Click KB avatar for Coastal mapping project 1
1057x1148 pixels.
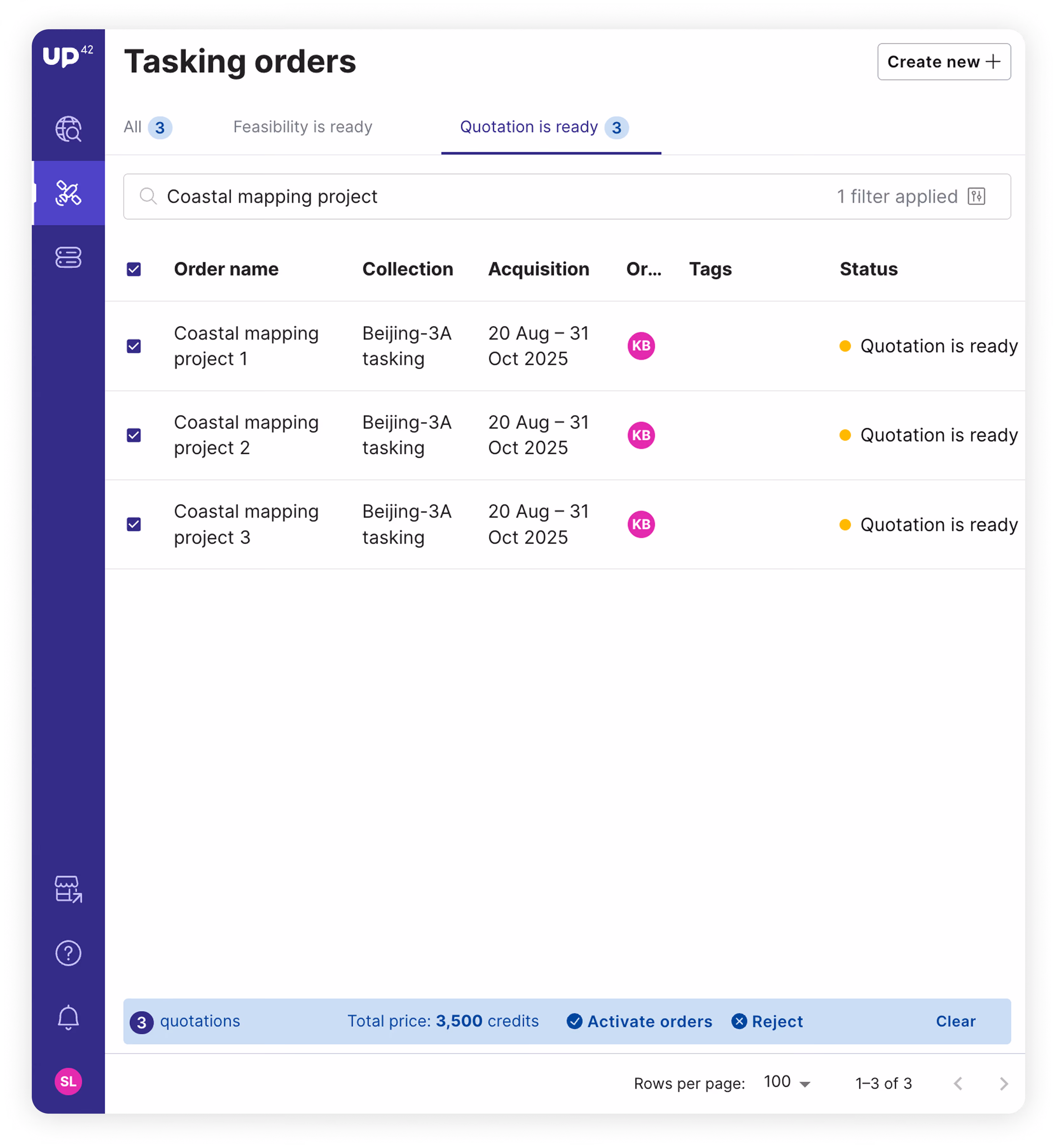coord(641,346)
